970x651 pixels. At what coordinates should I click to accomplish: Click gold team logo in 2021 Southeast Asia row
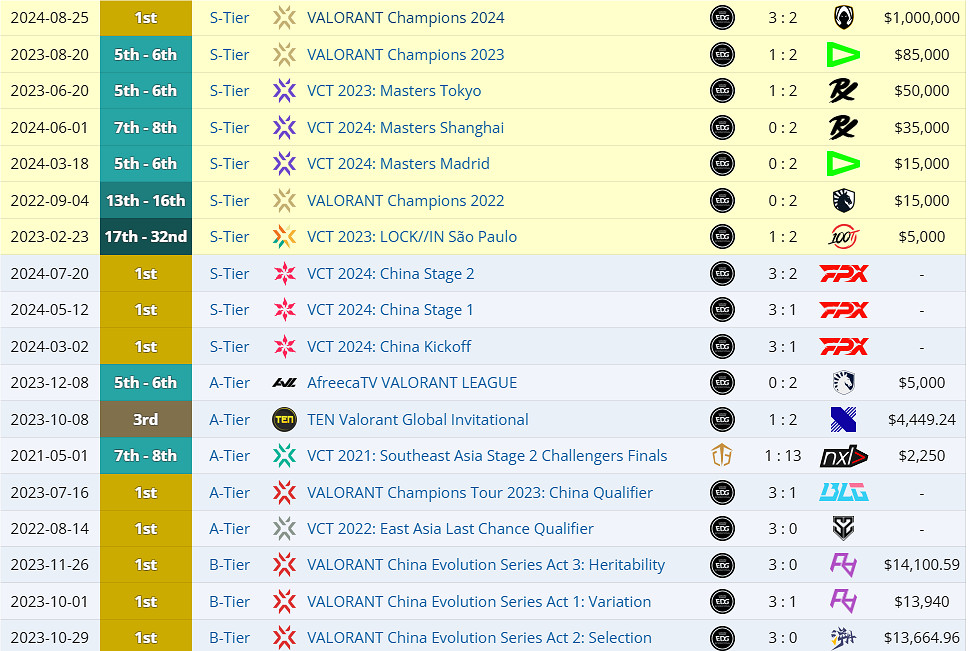[722, 456]
